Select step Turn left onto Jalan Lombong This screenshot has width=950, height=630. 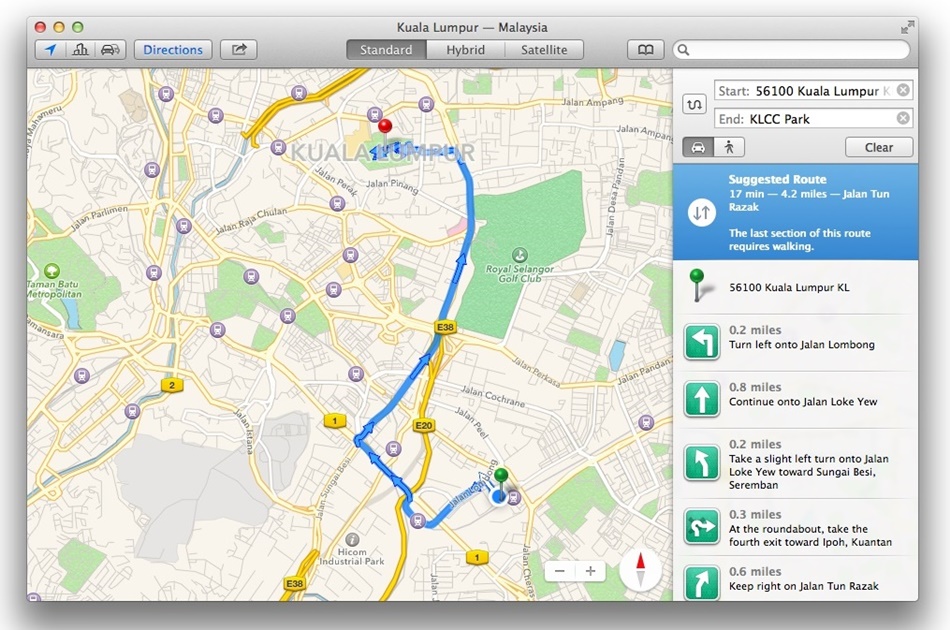click(796, 342)
